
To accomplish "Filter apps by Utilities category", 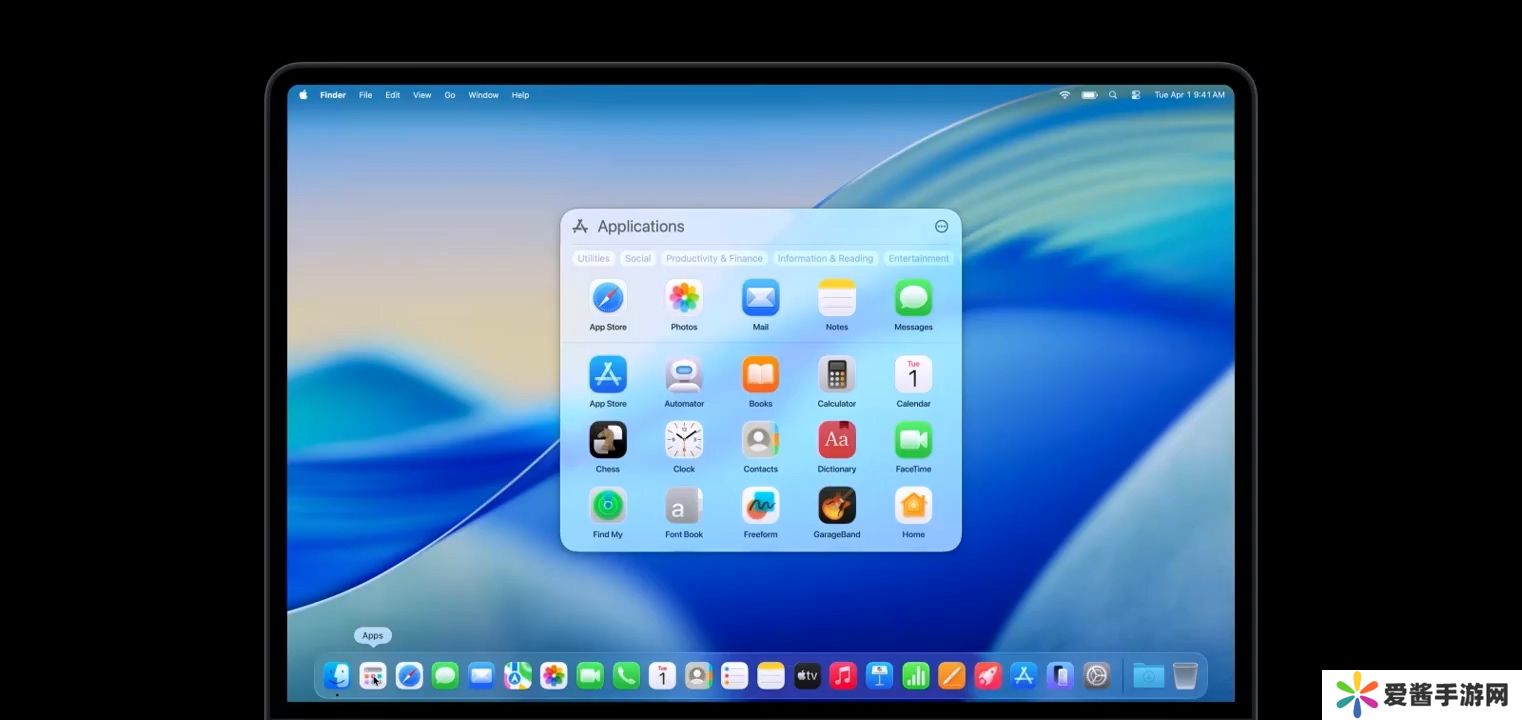I will coord(593,258).
